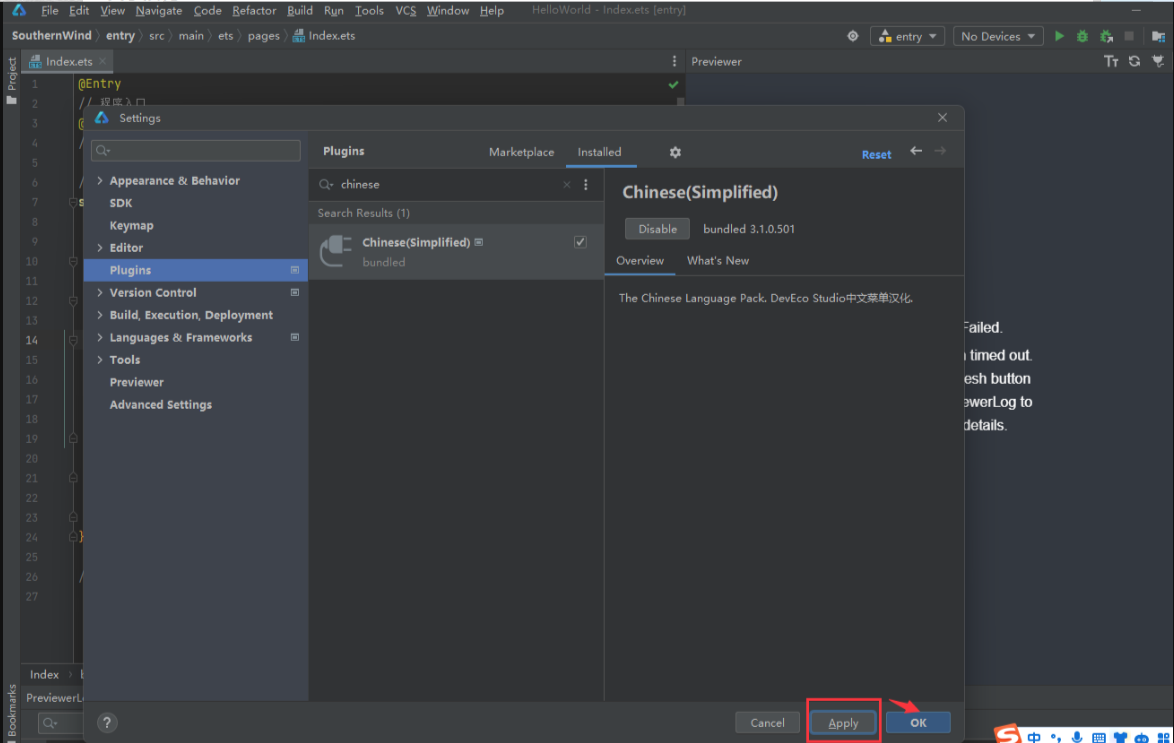Open the Sogou soft keyboard icon
Viewport: 1174px width, 743px height.
[x=1098, y=738]
